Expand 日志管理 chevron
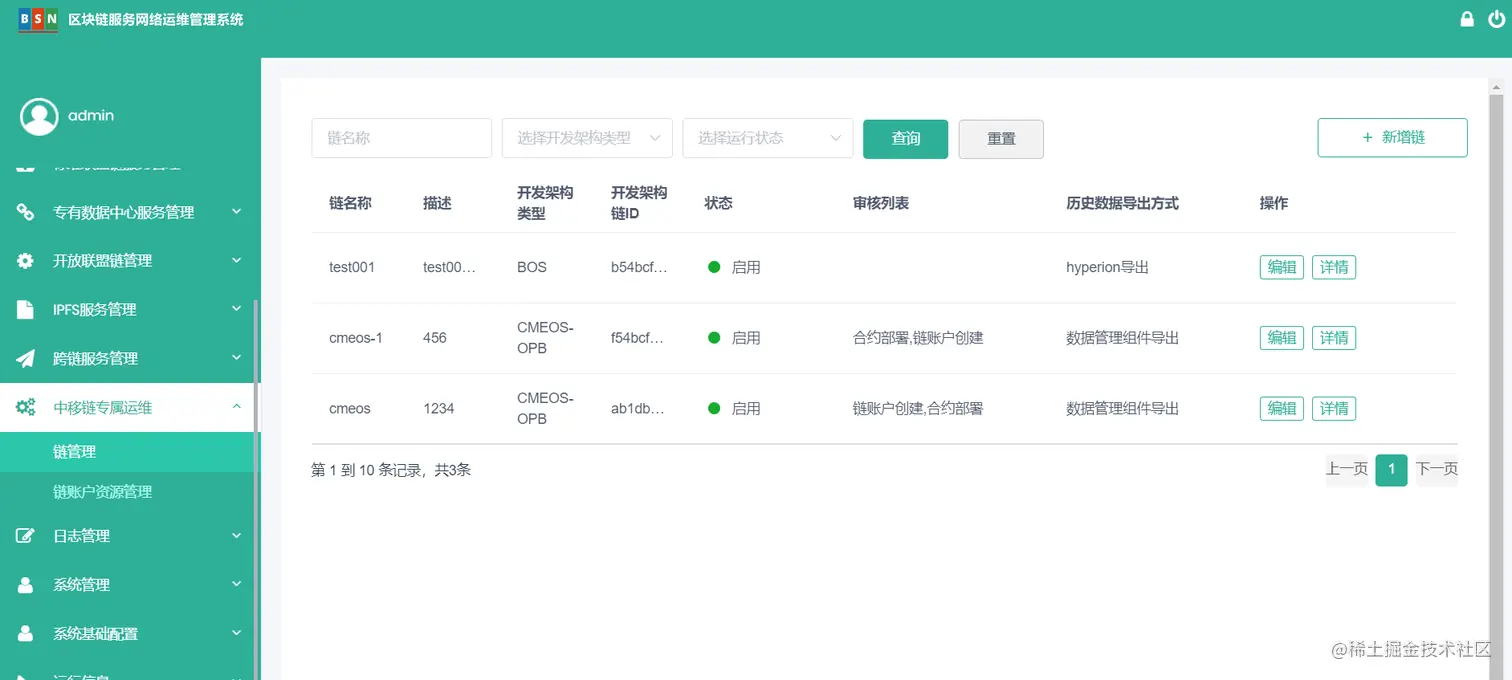1512x680 pixels. coord(237,535)
